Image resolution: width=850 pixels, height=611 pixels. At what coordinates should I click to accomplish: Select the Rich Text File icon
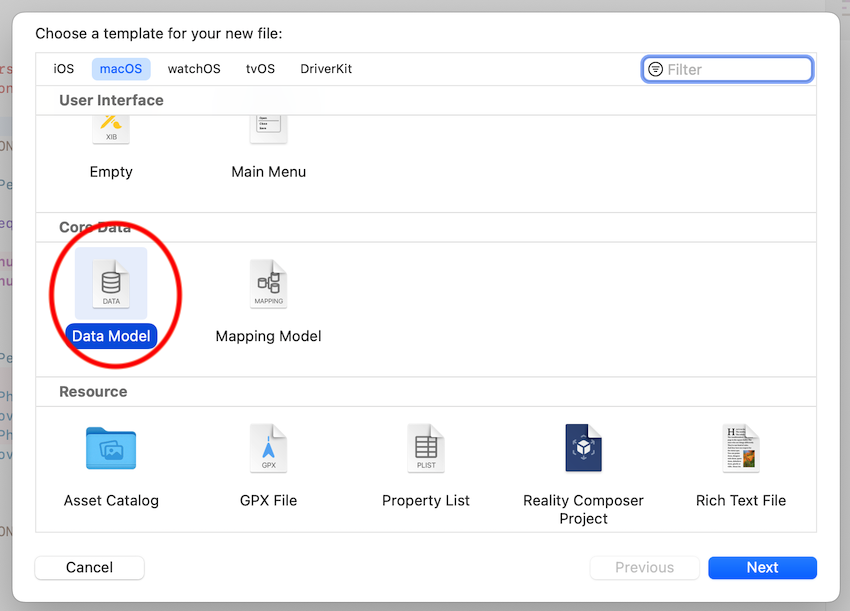(x=741, y=448)
